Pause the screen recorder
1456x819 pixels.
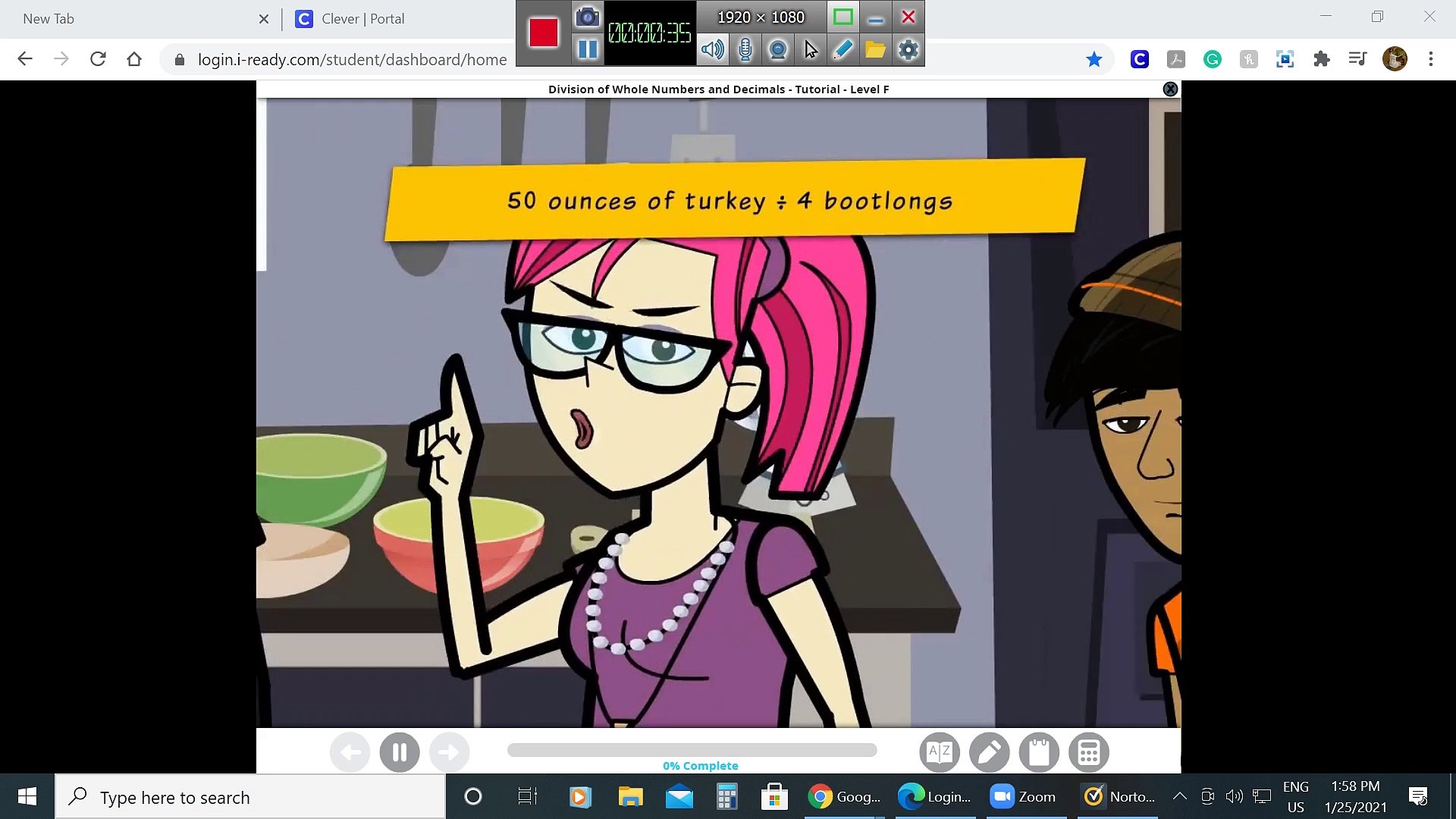click(588, 50)
